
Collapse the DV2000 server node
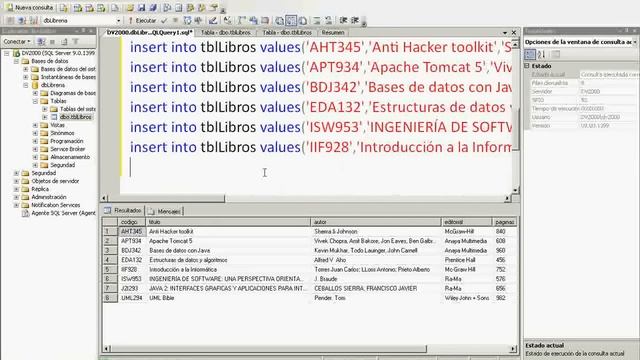(7, 53)
